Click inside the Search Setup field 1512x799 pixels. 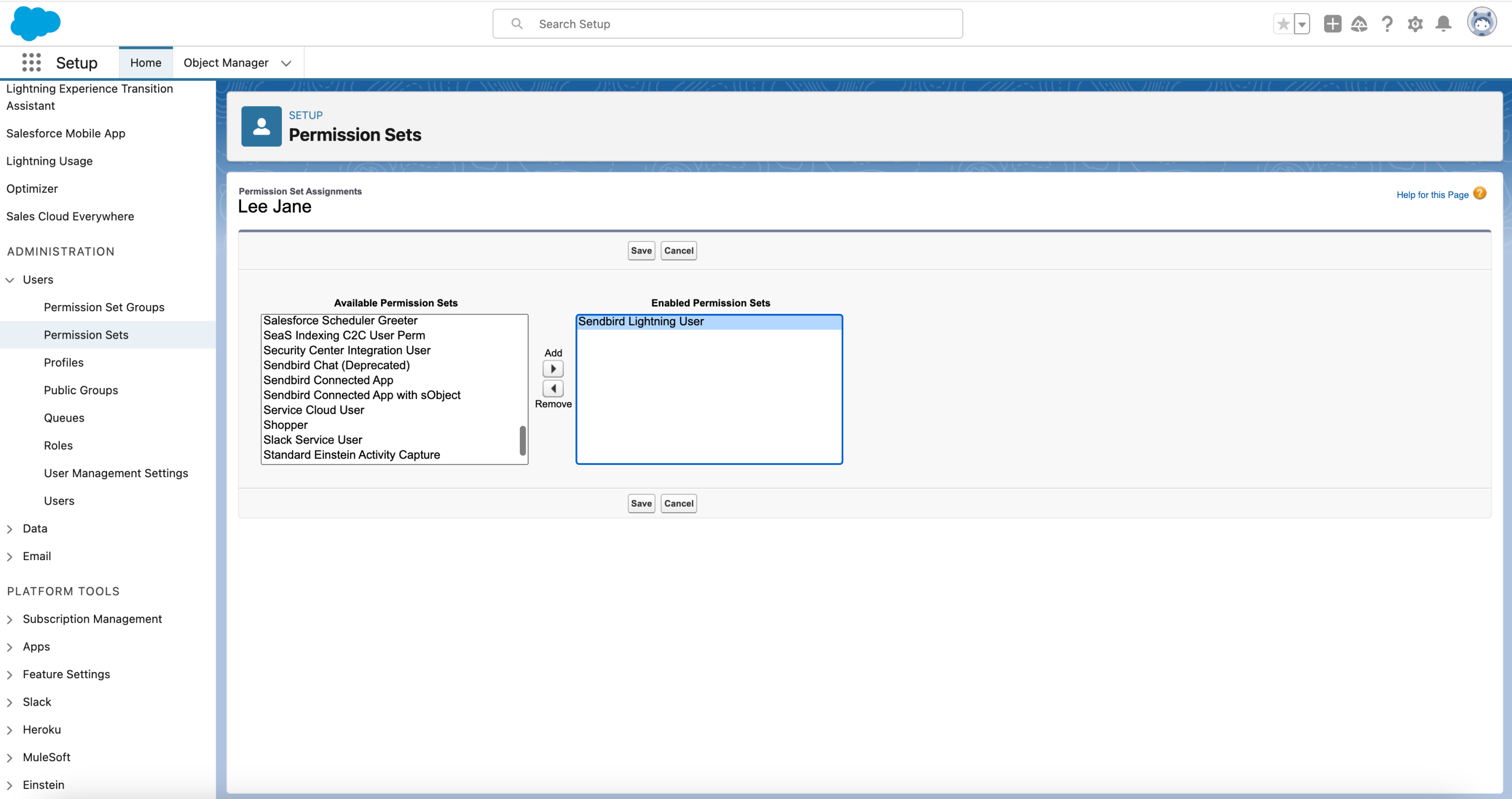pos(728,24)
